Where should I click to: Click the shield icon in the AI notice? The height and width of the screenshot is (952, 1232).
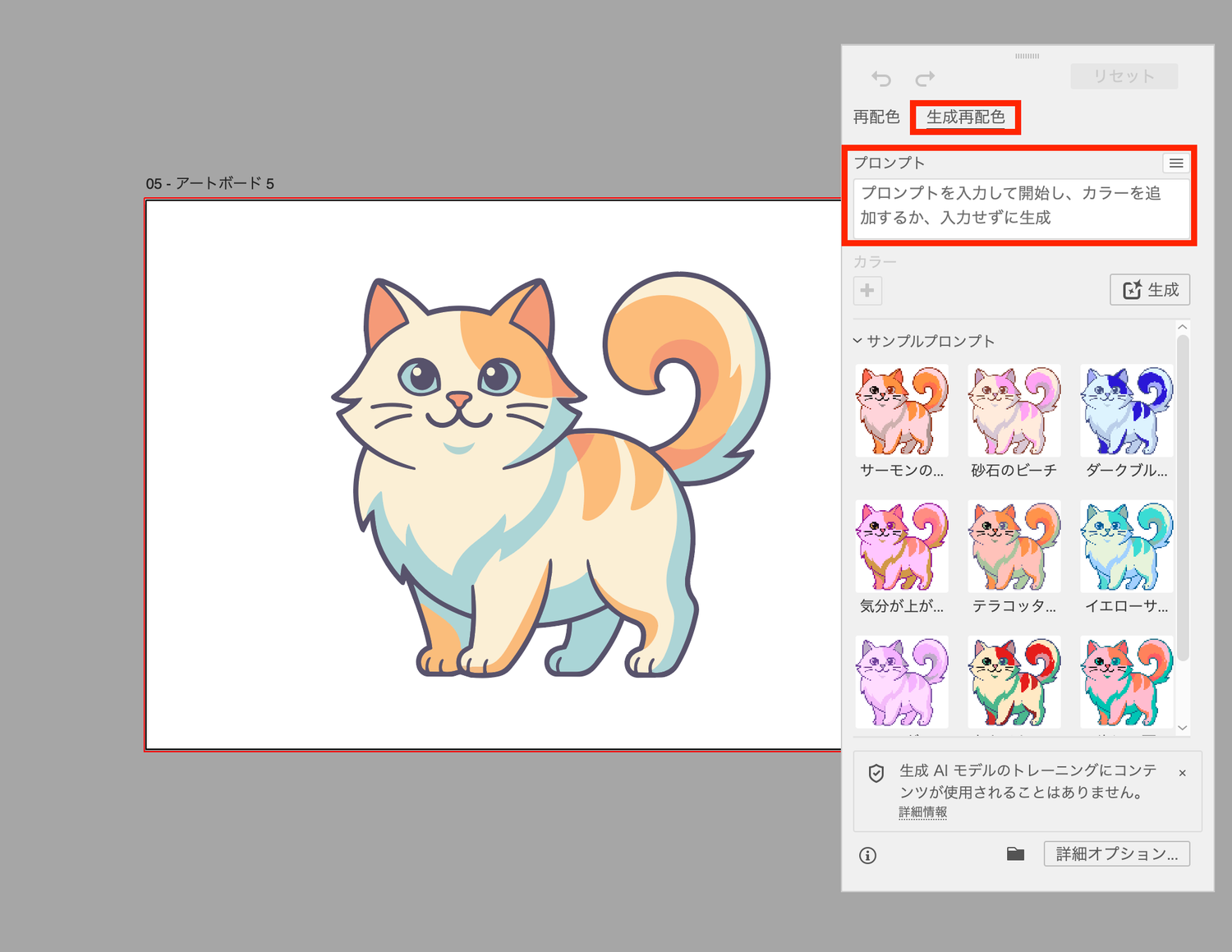tap(876, 773)
